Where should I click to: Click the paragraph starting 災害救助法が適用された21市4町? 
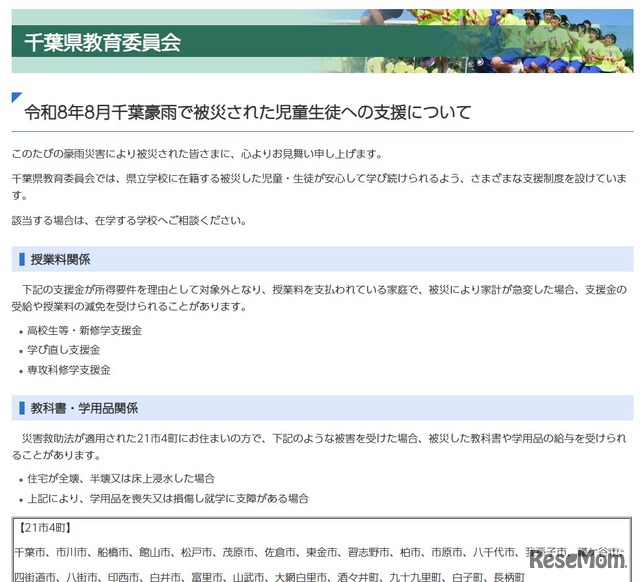(319, 446)
